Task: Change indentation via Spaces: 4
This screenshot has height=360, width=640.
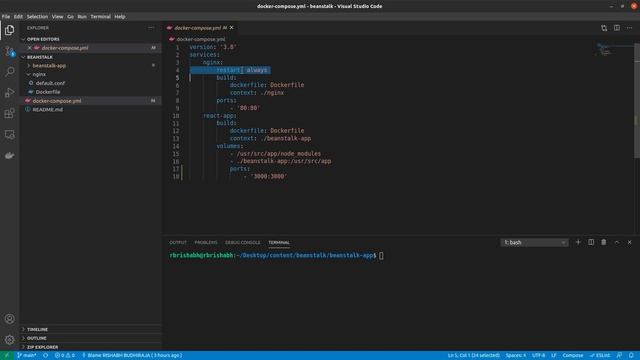Action: [x=516, y=355]
